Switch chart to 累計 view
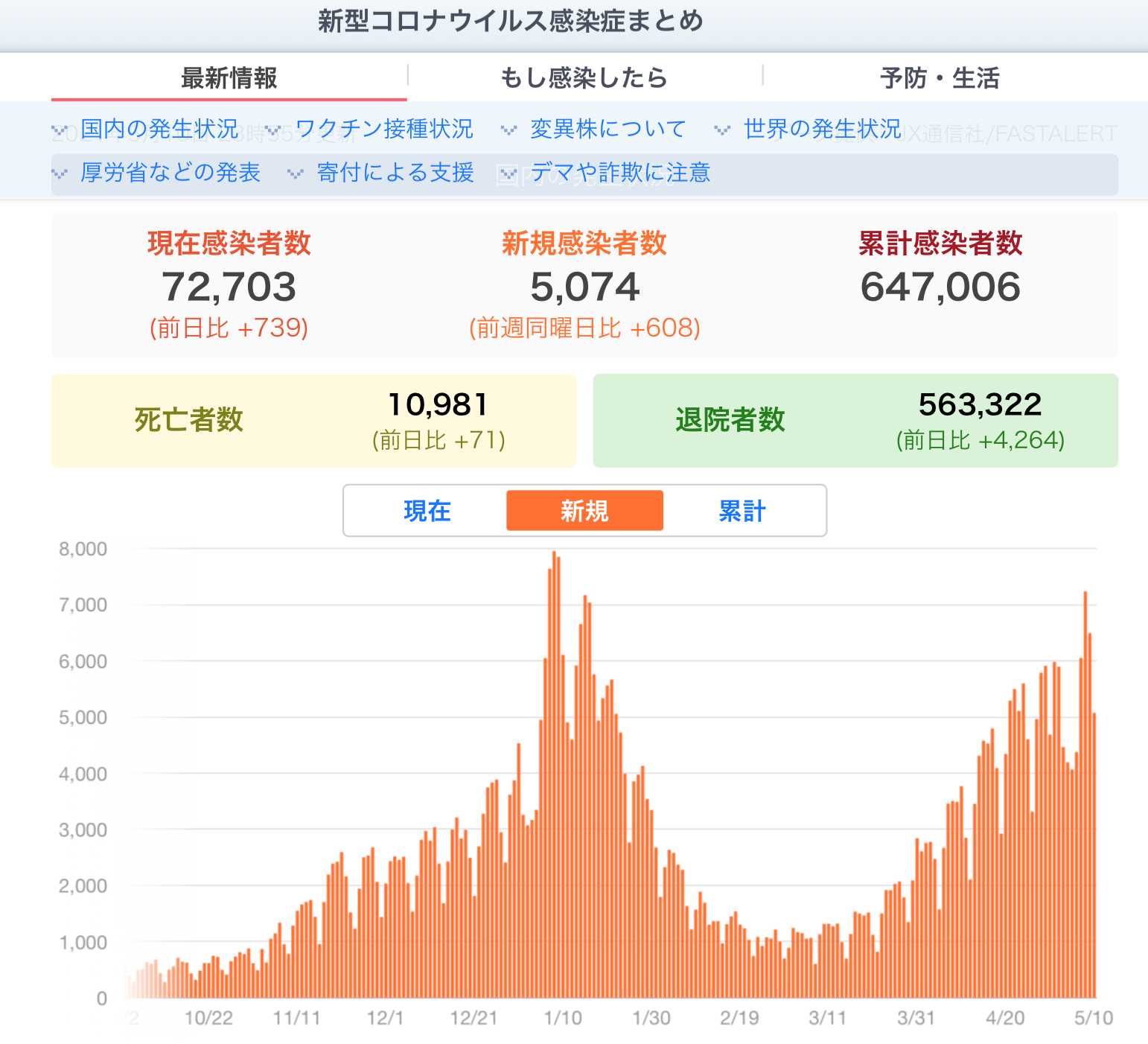 pyautogui.click(x=742, y=511)
